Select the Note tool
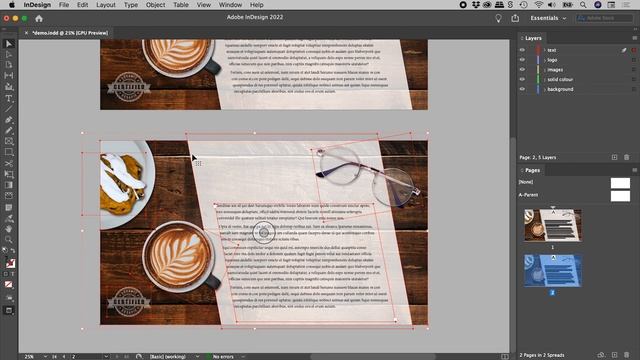Viewport: 640px width, 360px height. coord(9,207)
